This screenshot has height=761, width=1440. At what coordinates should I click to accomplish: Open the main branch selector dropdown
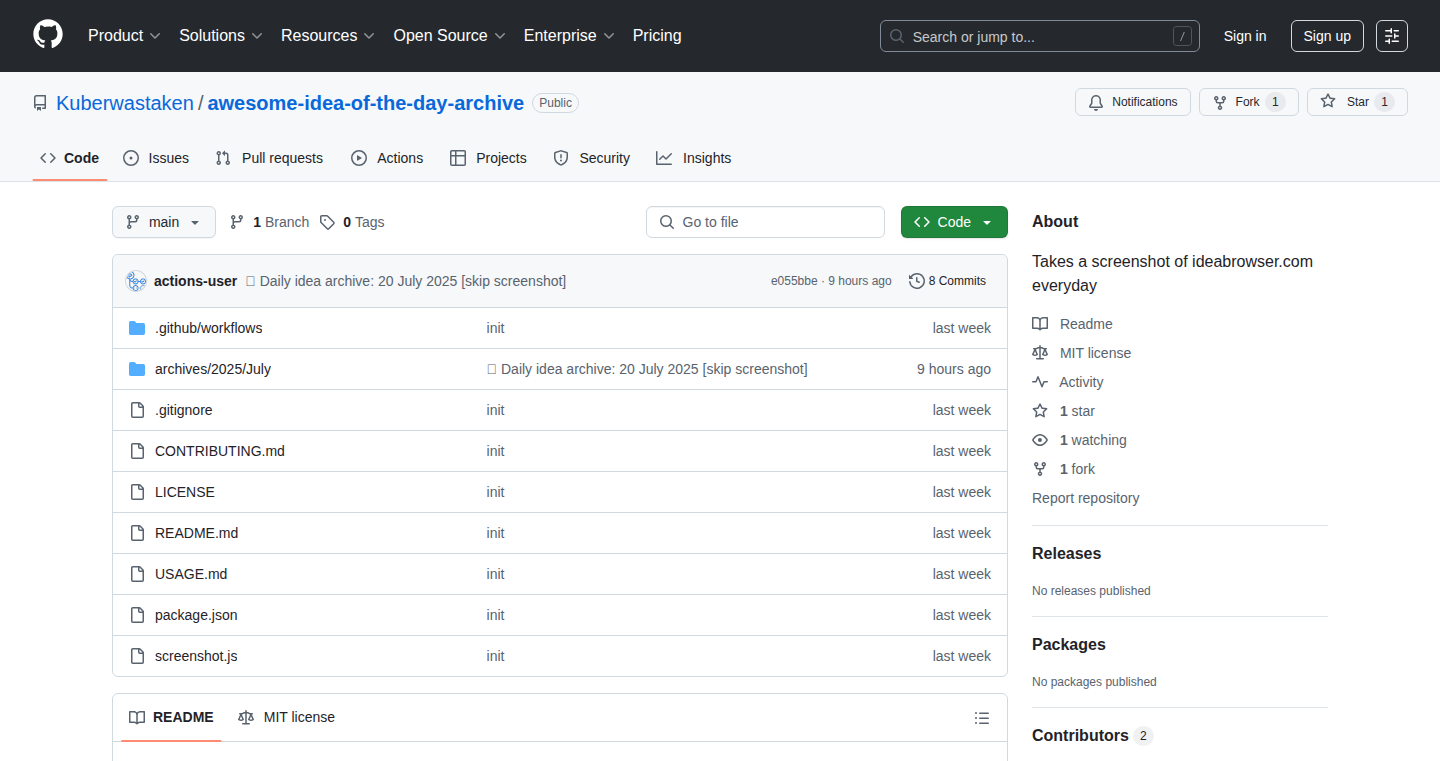164,222
